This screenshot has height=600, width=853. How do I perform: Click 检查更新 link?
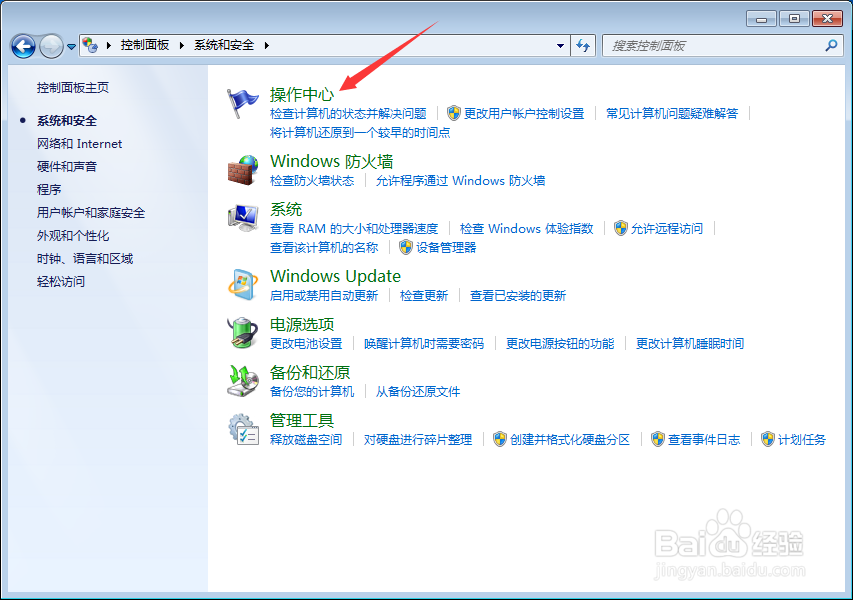pyautogui.click(x=424, y=295)
